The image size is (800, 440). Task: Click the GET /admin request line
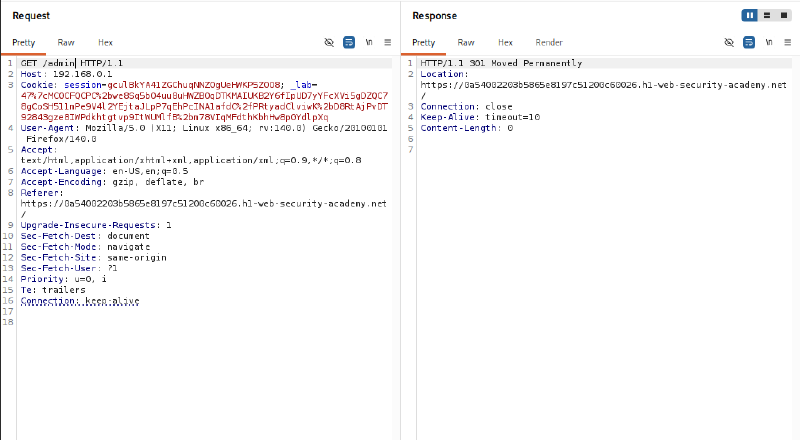coord(71,63)
